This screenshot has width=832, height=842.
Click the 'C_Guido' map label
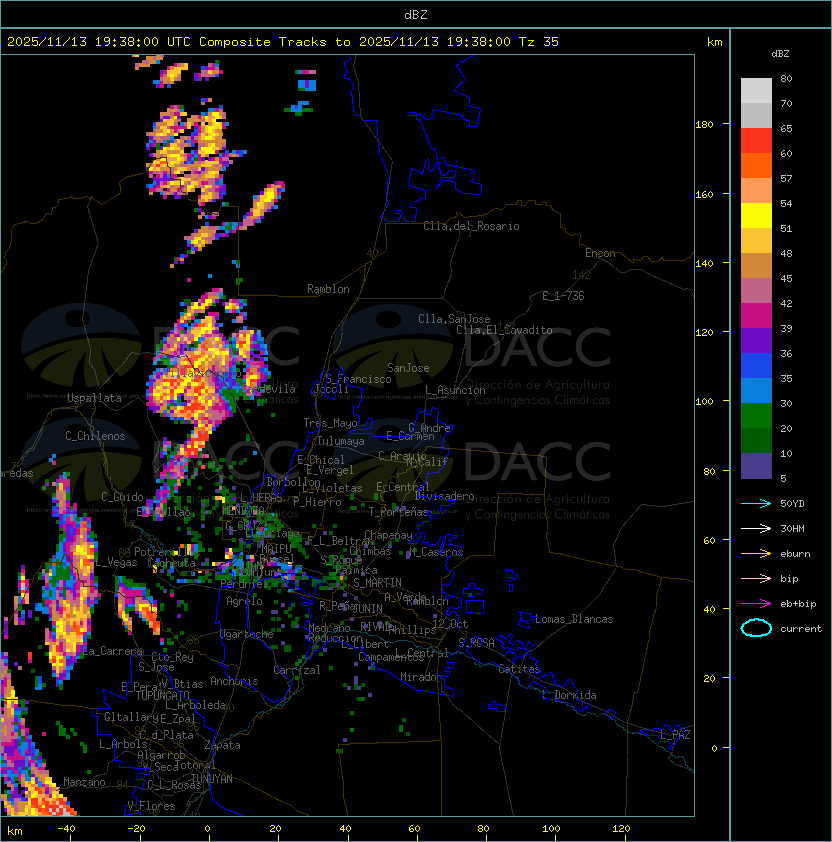pos(122,497)
